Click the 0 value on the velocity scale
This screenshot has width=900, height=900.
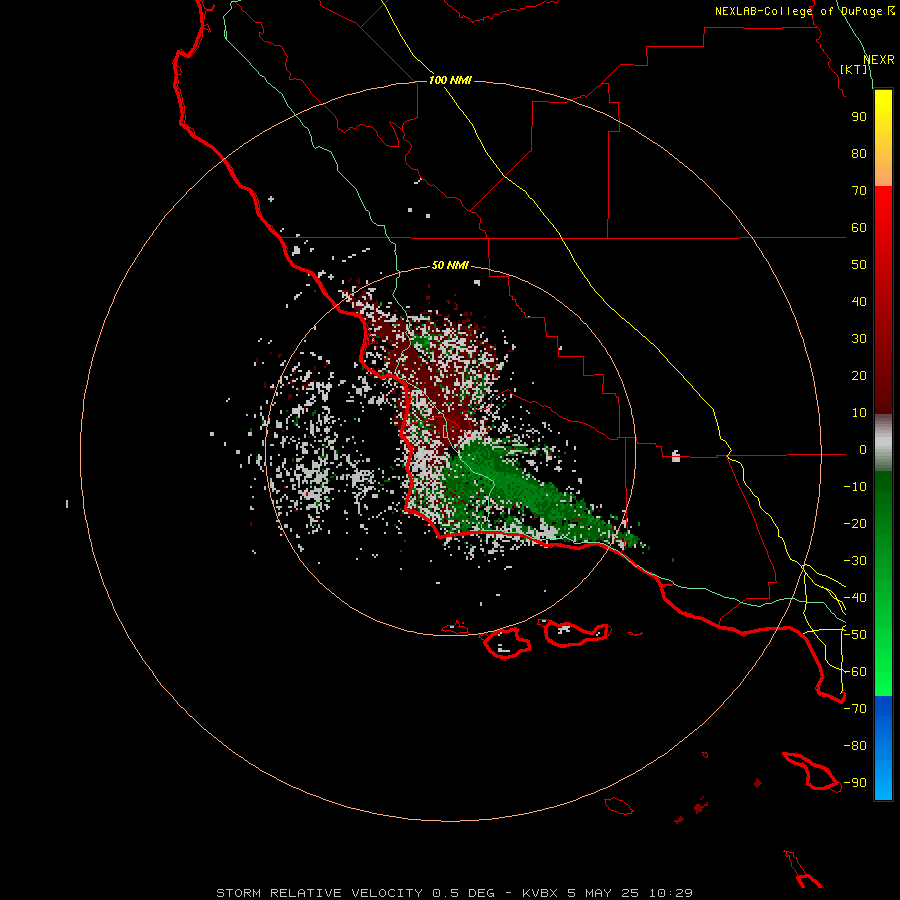[x=863, y=450]
